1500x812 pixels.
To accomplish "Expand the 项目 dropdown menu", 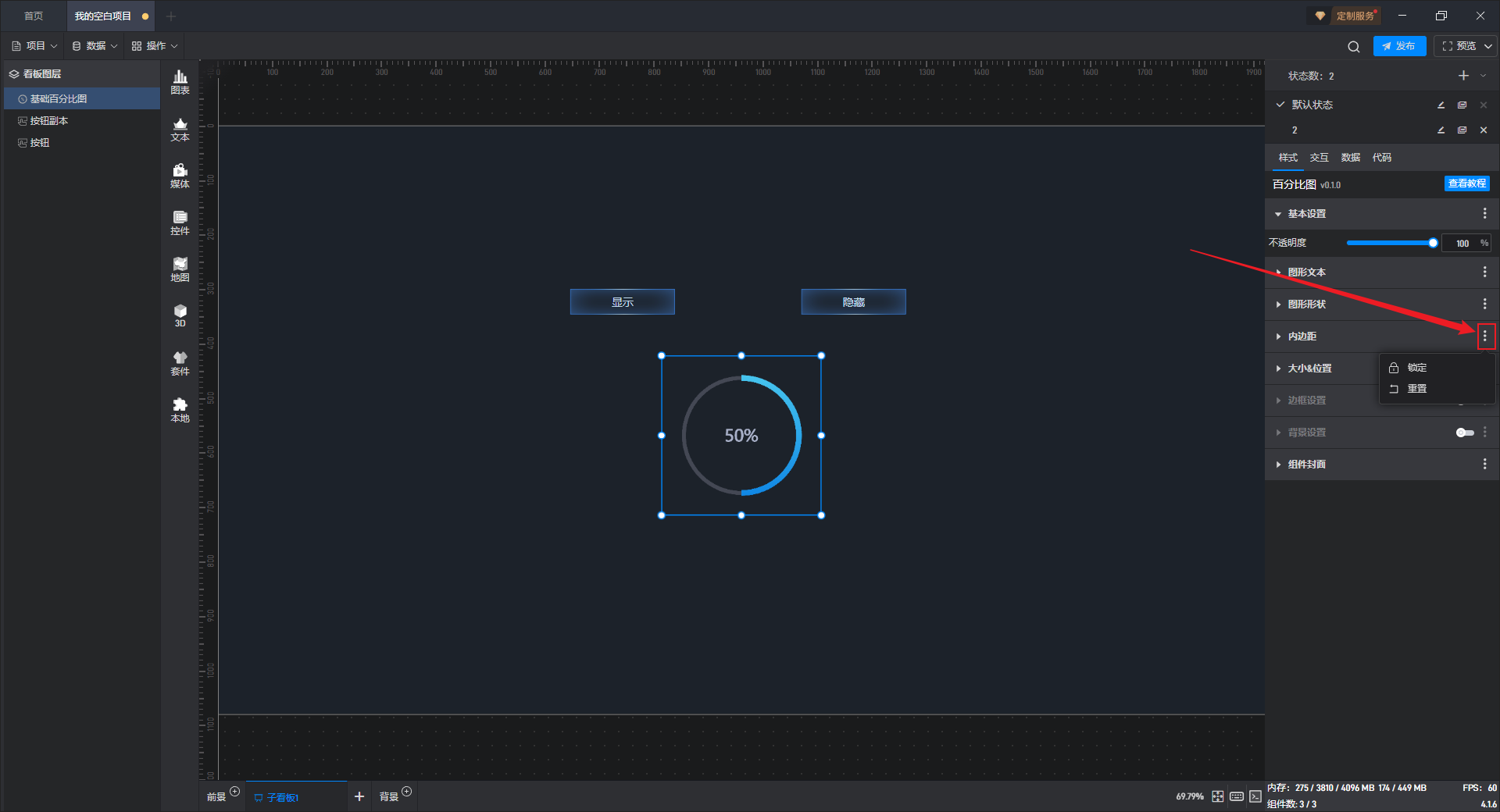I will coord(35,46).
